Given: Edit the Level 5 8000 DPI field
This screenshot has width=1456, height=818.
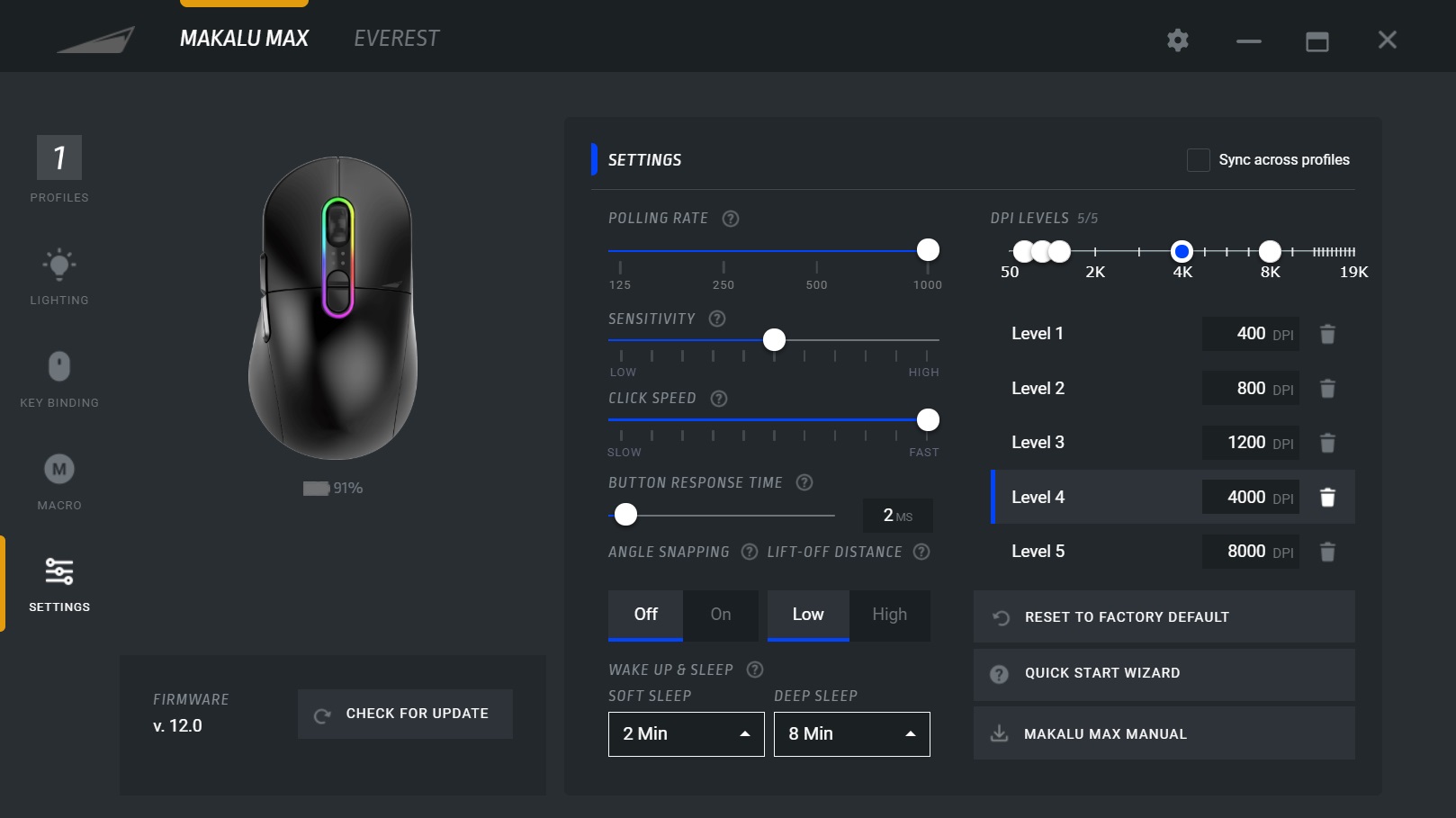Looking at the screenshot, I should pos(1251,552).
